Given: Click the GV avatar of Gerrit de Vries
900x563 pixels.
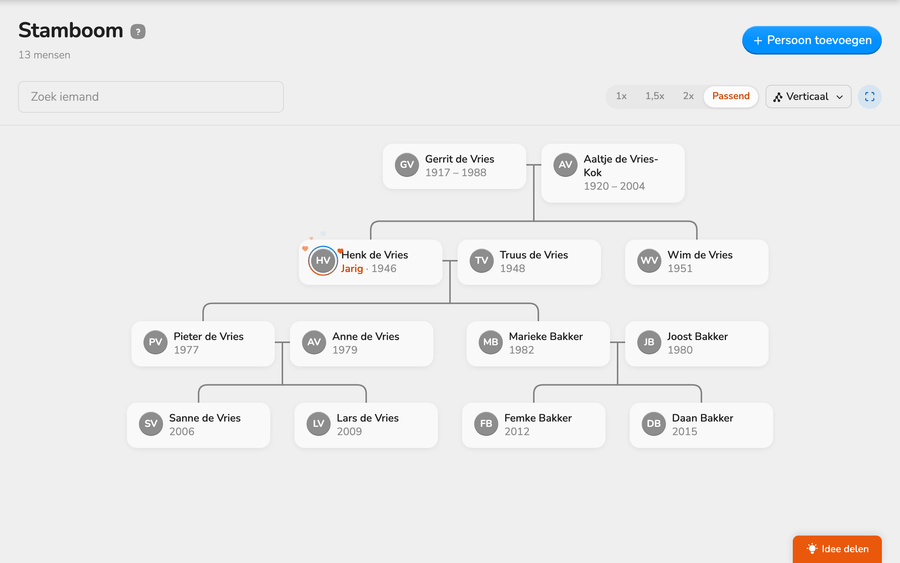Looking at the screenshot, I should pyautogui.click(x=406, y=165).
